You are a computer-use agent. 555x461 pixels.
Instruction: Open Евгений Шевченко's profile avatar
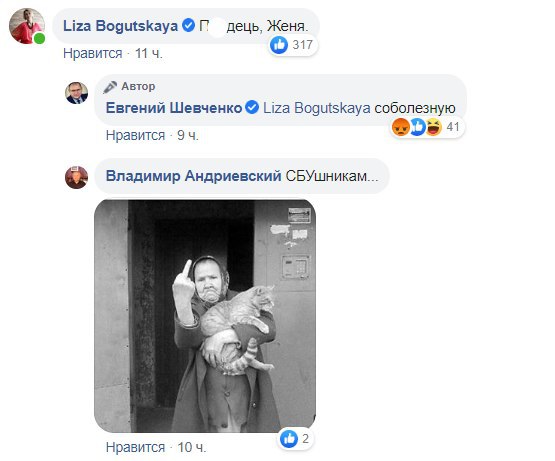76,93
